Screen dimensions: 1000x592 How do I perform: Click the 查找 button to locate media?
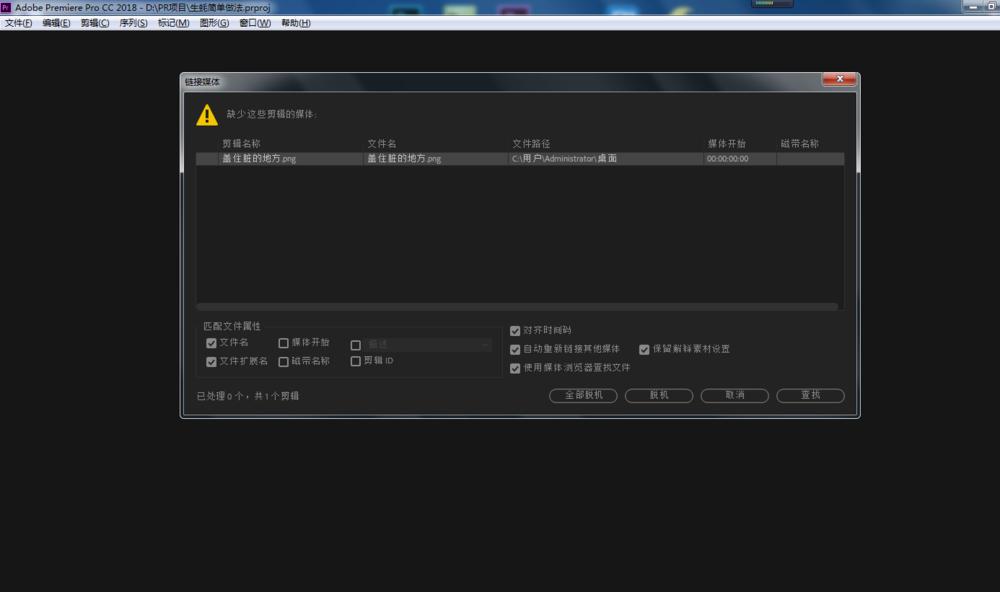tap(810, 395)
